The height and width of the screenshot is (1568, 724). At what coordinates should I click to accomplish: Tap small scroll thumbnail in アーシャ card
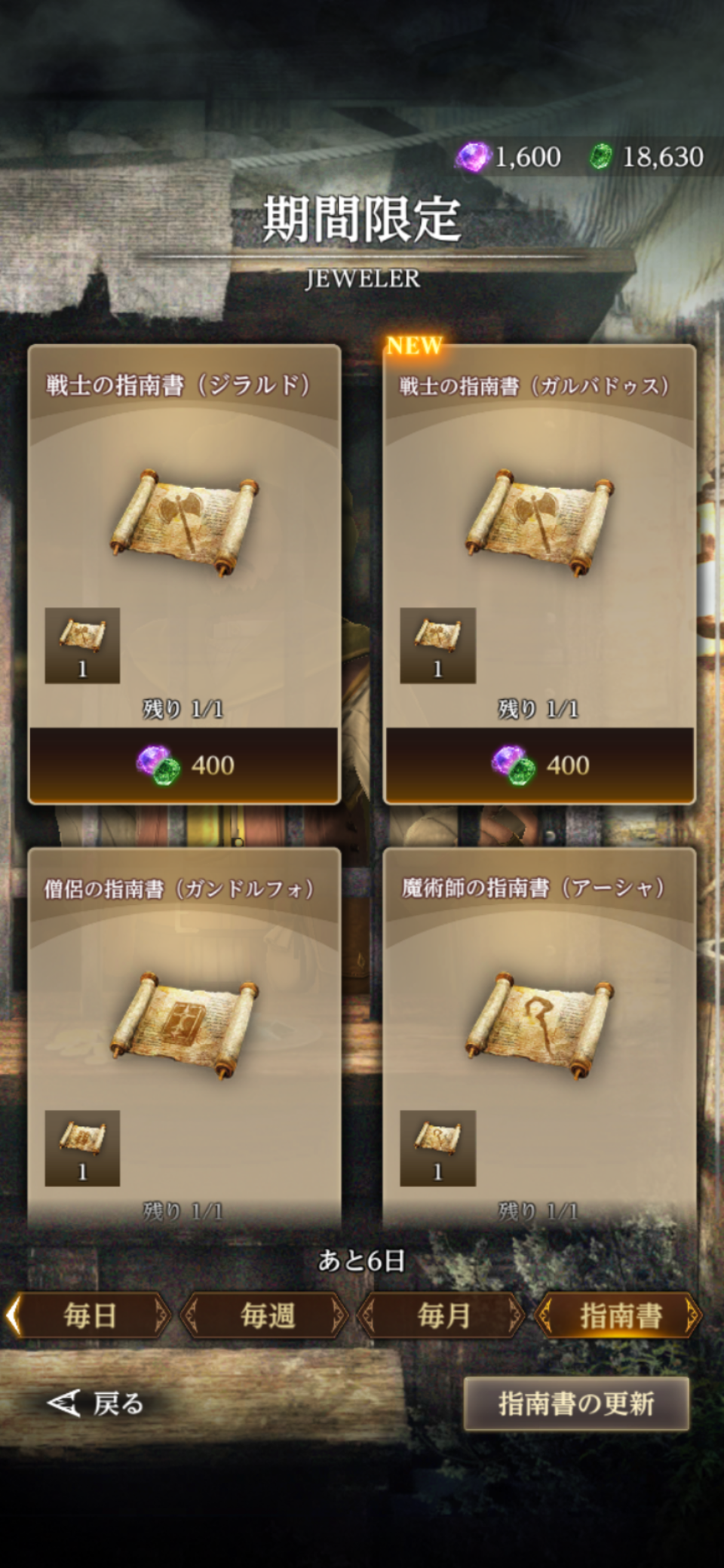coord(437,1148)
